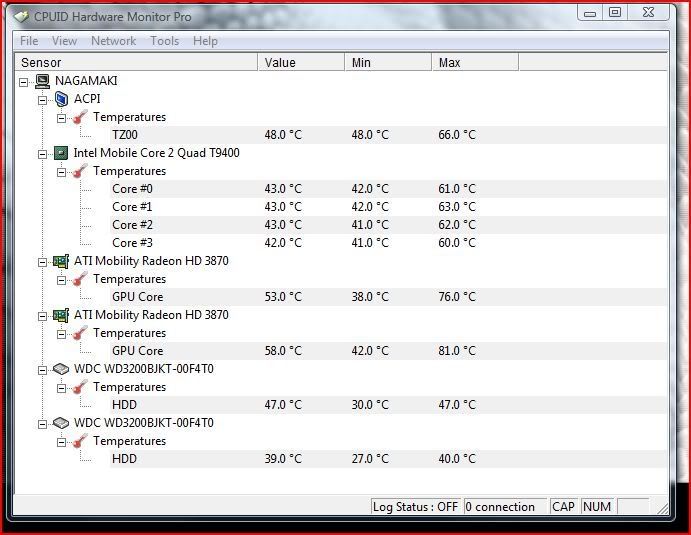
Task: Click the window resize grip corner
Action: click(x=663, y=508)
